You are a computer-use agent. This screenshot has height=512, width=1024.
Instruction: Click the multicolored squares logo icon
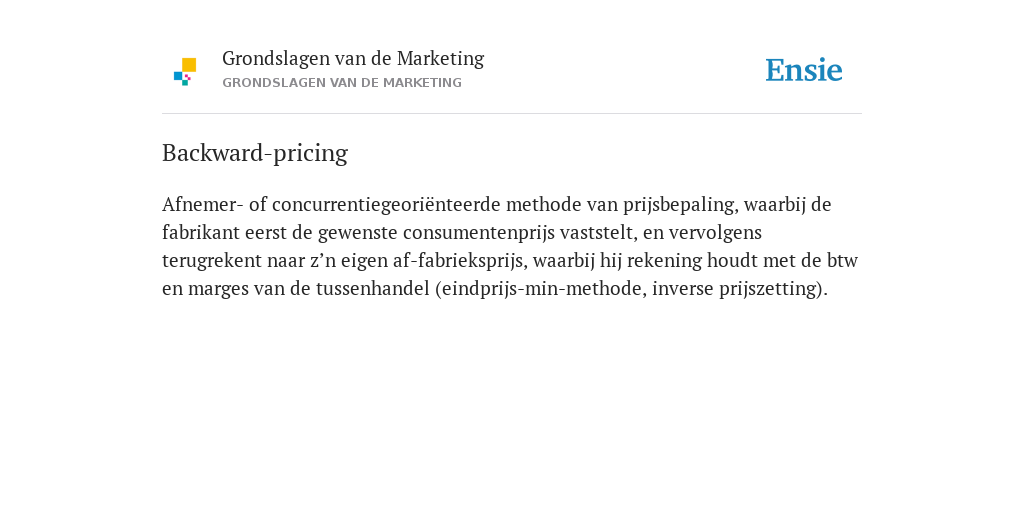[185, 72]
